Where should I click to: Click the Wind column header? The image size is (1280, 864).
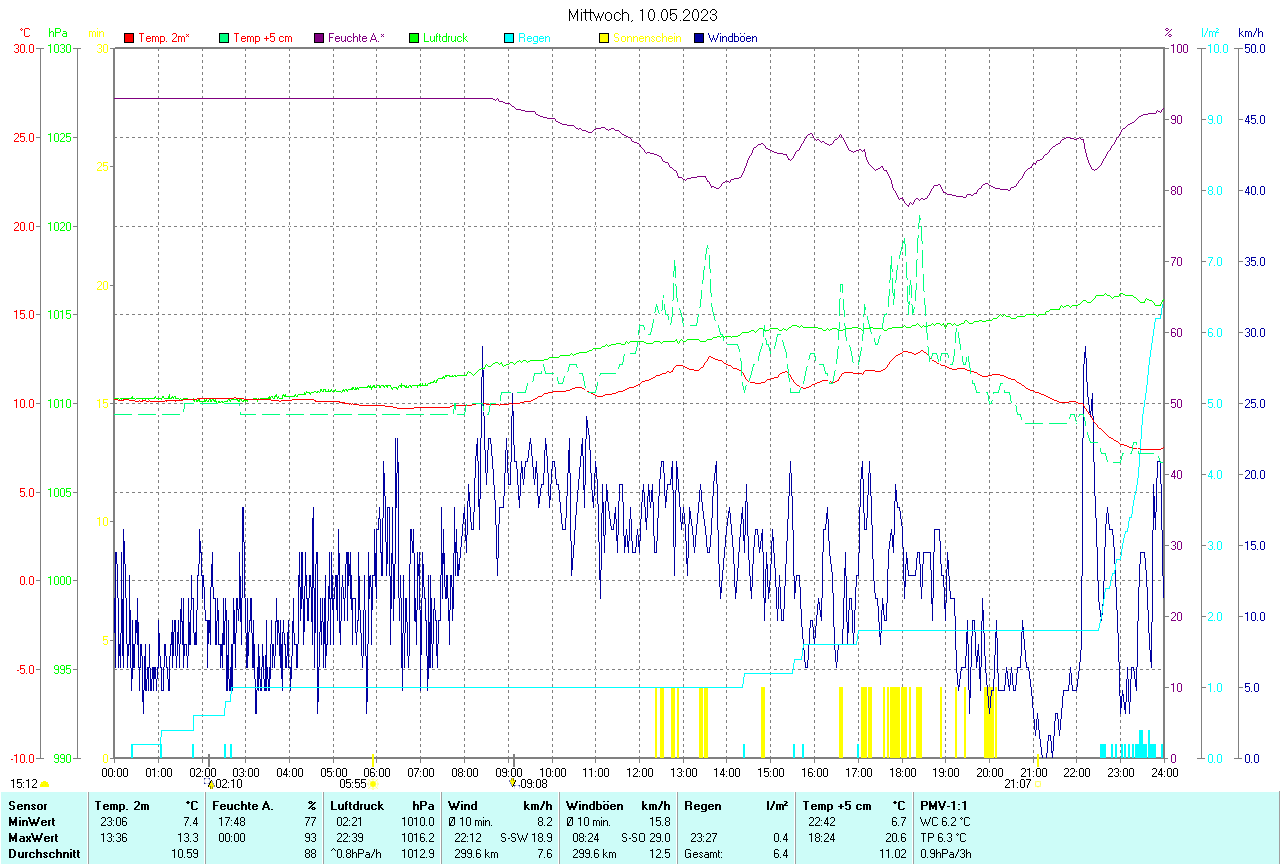coord(463,805)
